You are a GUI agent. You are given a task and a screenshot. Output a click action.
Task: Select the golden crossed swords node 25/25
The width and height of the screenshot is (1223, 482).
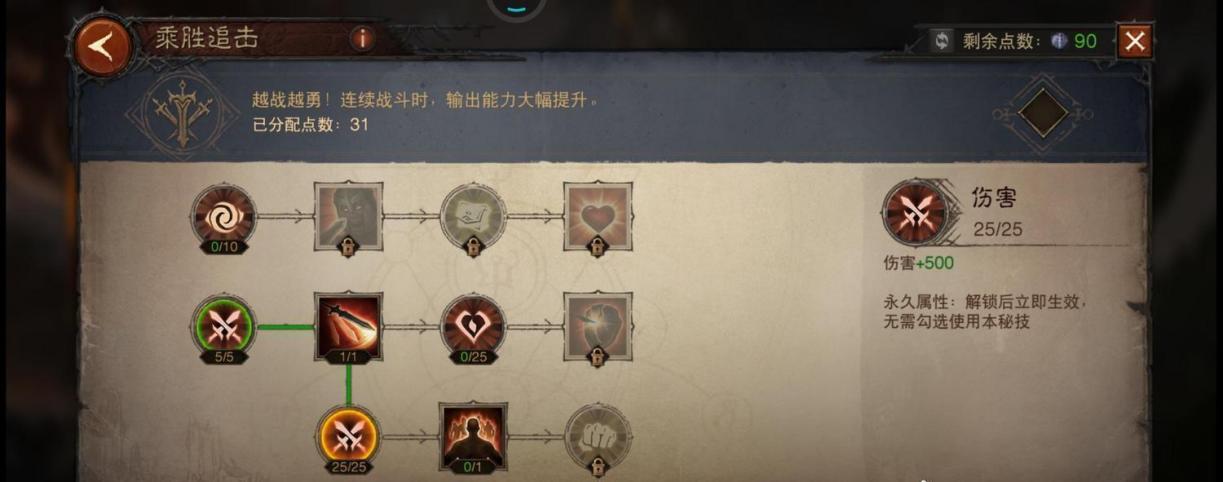(x=348, y=437)
